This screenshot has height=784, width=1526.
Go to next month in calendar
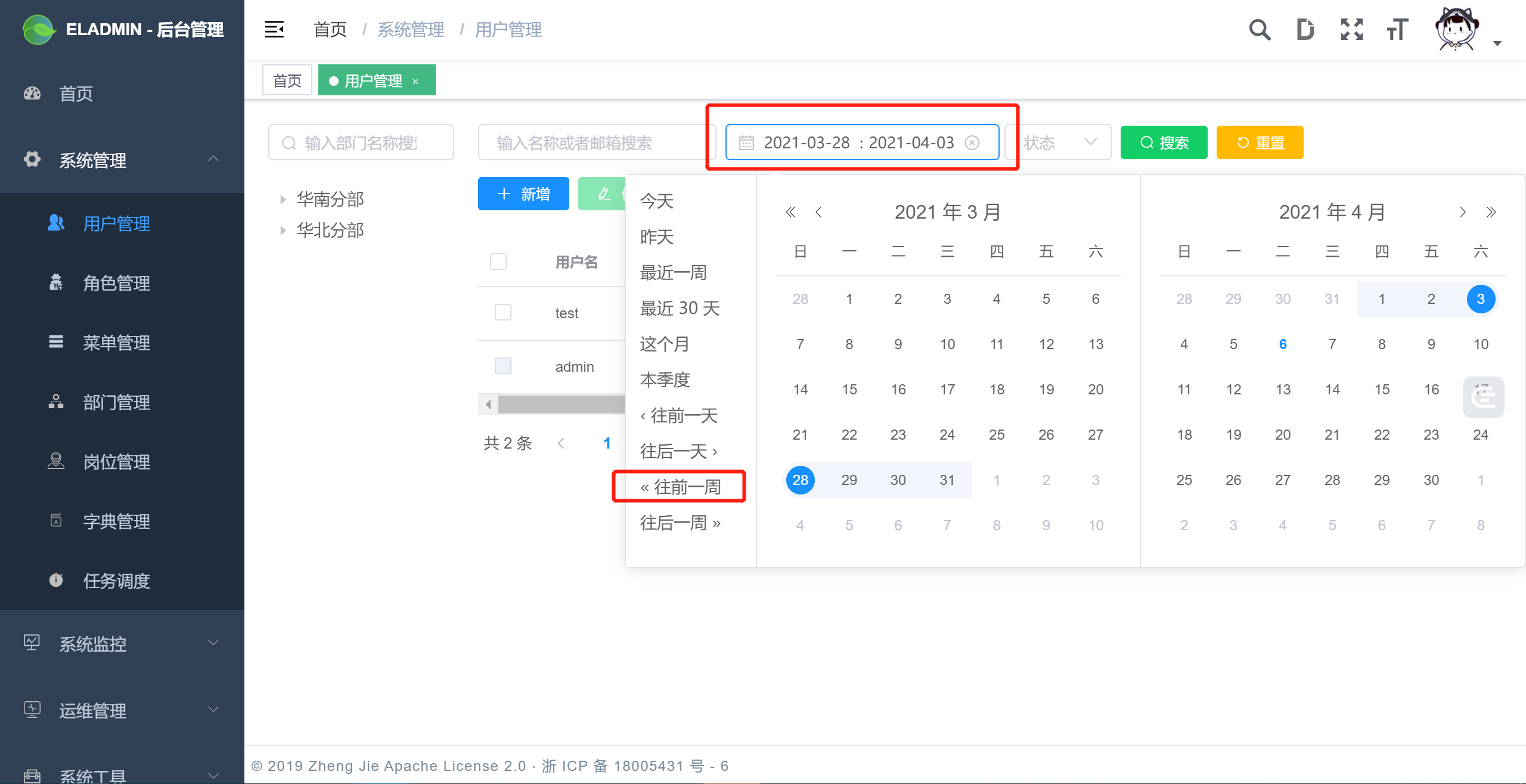tap(1463, 212)
